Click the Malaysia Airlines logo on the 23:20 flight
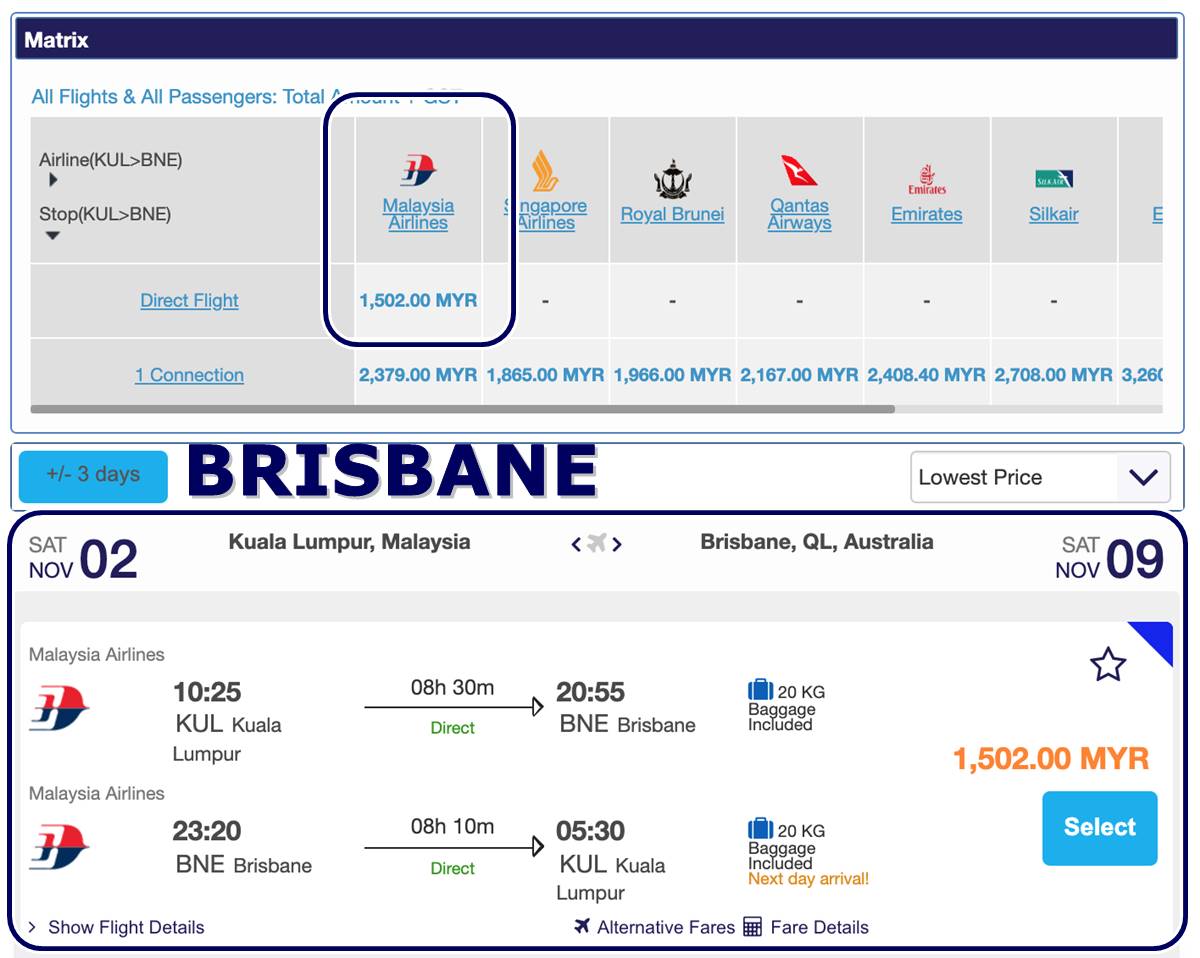The height and width of the screenshot is (958, 1200). pos(59,847)
